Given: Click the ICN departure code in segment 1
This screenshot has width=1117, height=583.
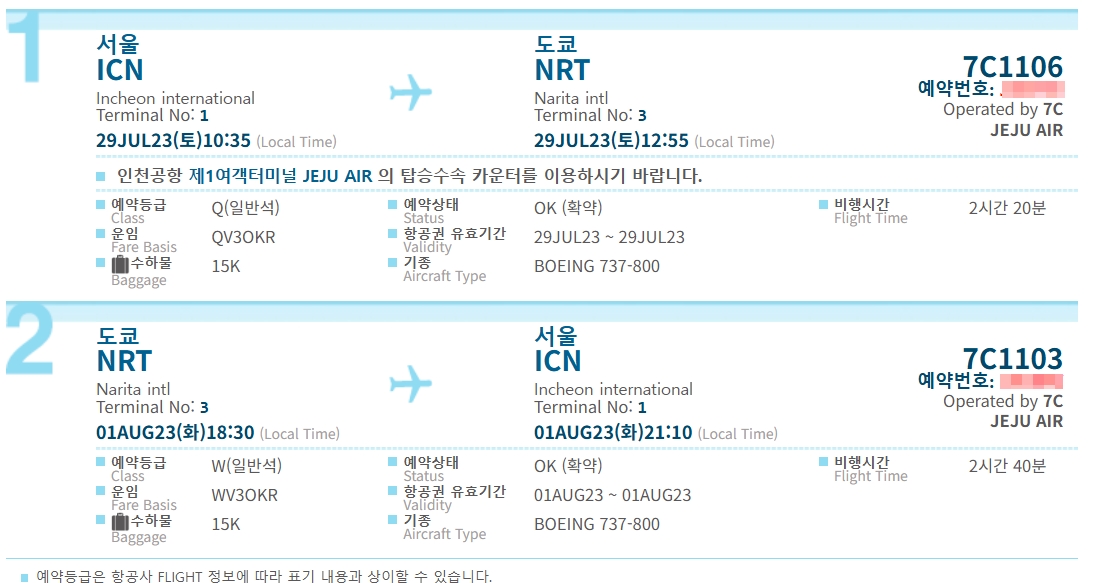Looking at the screenshot, I should click(x=120, y=71).
